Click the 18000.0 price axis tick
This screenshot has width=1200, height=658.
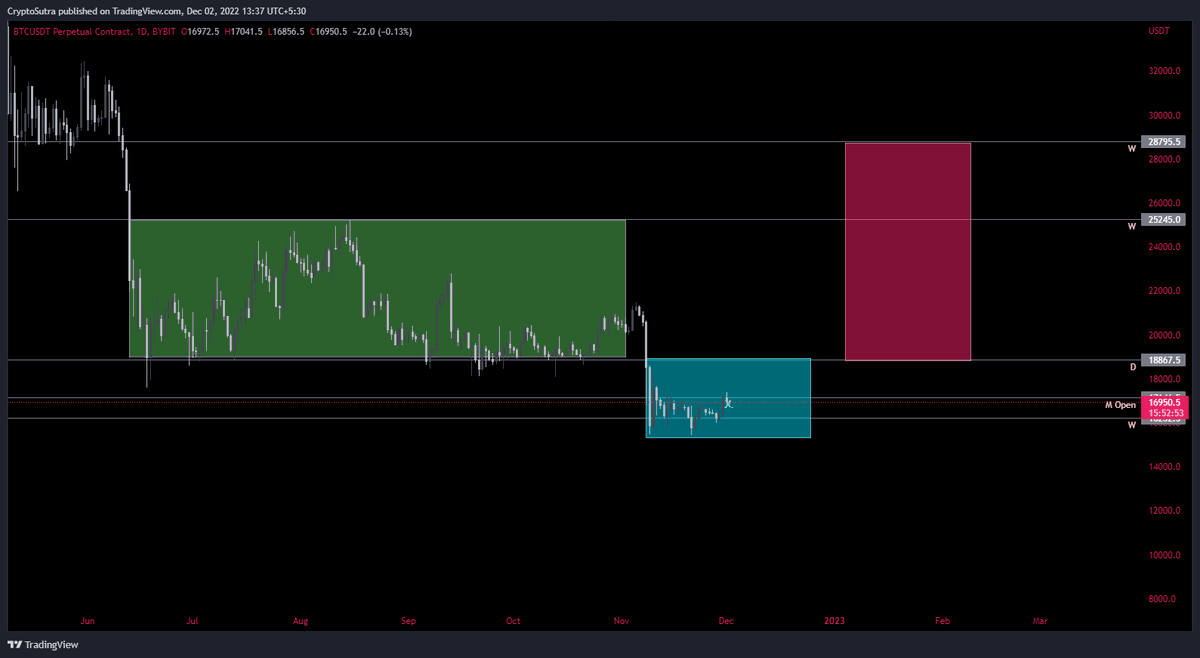pyautogui.click(x=1167, y=379)
